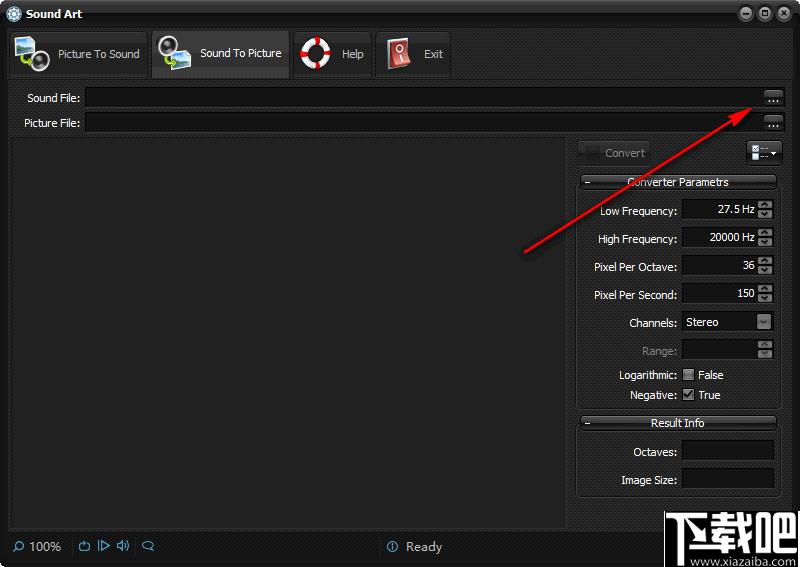The image size is (800, 567).
Task: Click the High Frequency value field
Action: (x=719, y=237)
